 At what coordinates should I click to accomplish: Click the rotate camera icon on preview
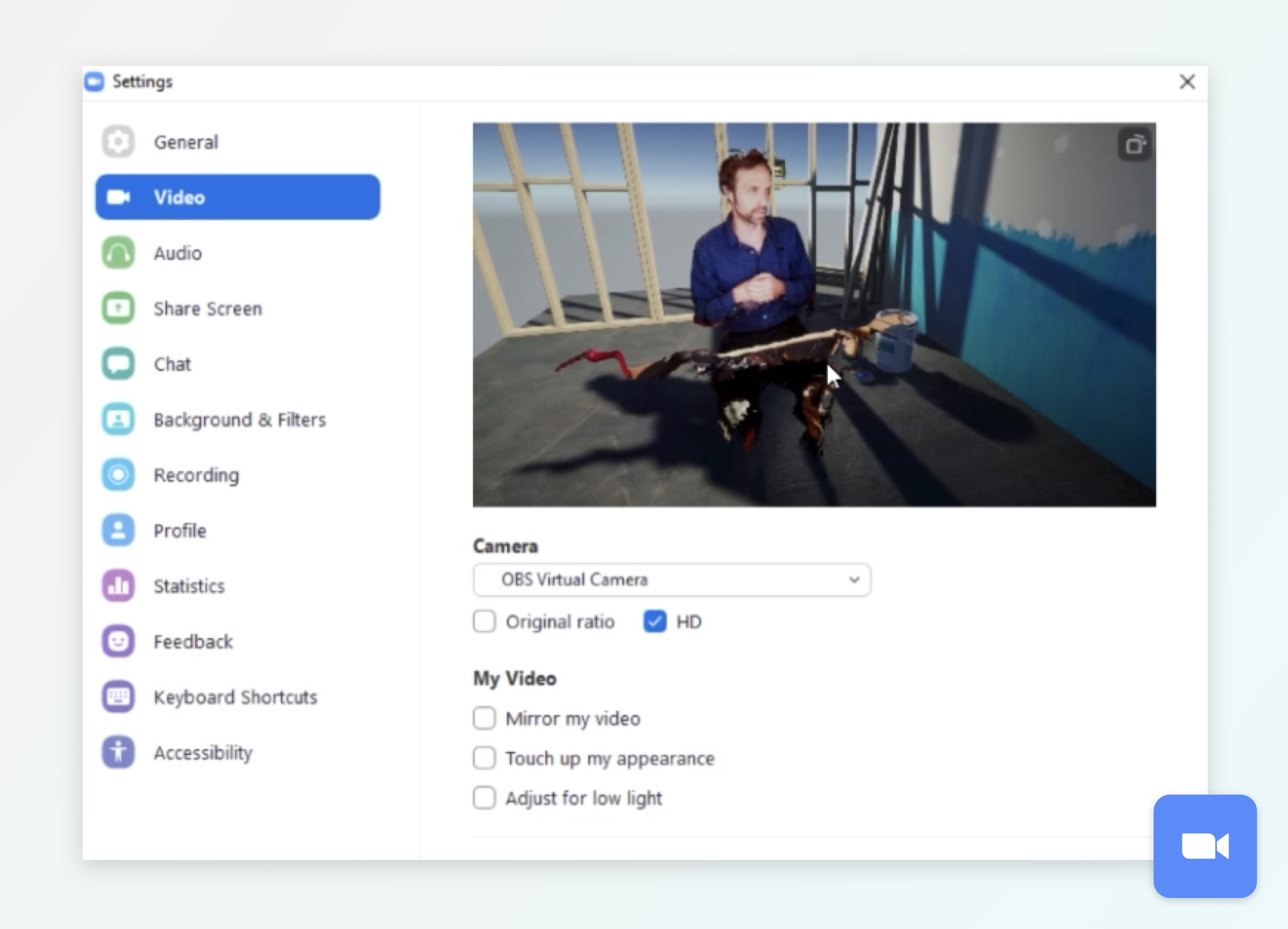1135,145
